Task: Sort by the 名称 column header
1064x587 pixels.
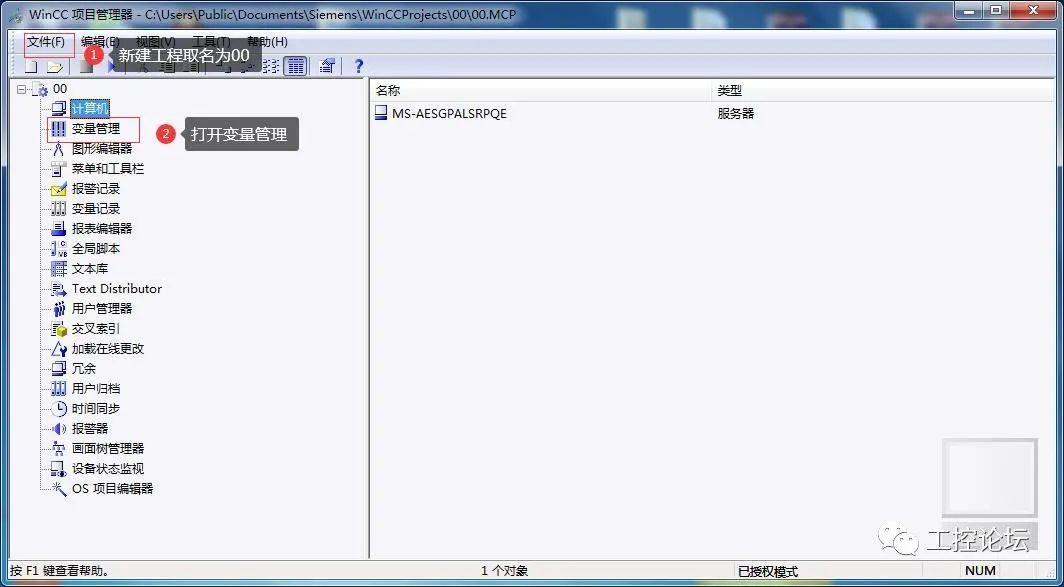Action: (541, 91)
